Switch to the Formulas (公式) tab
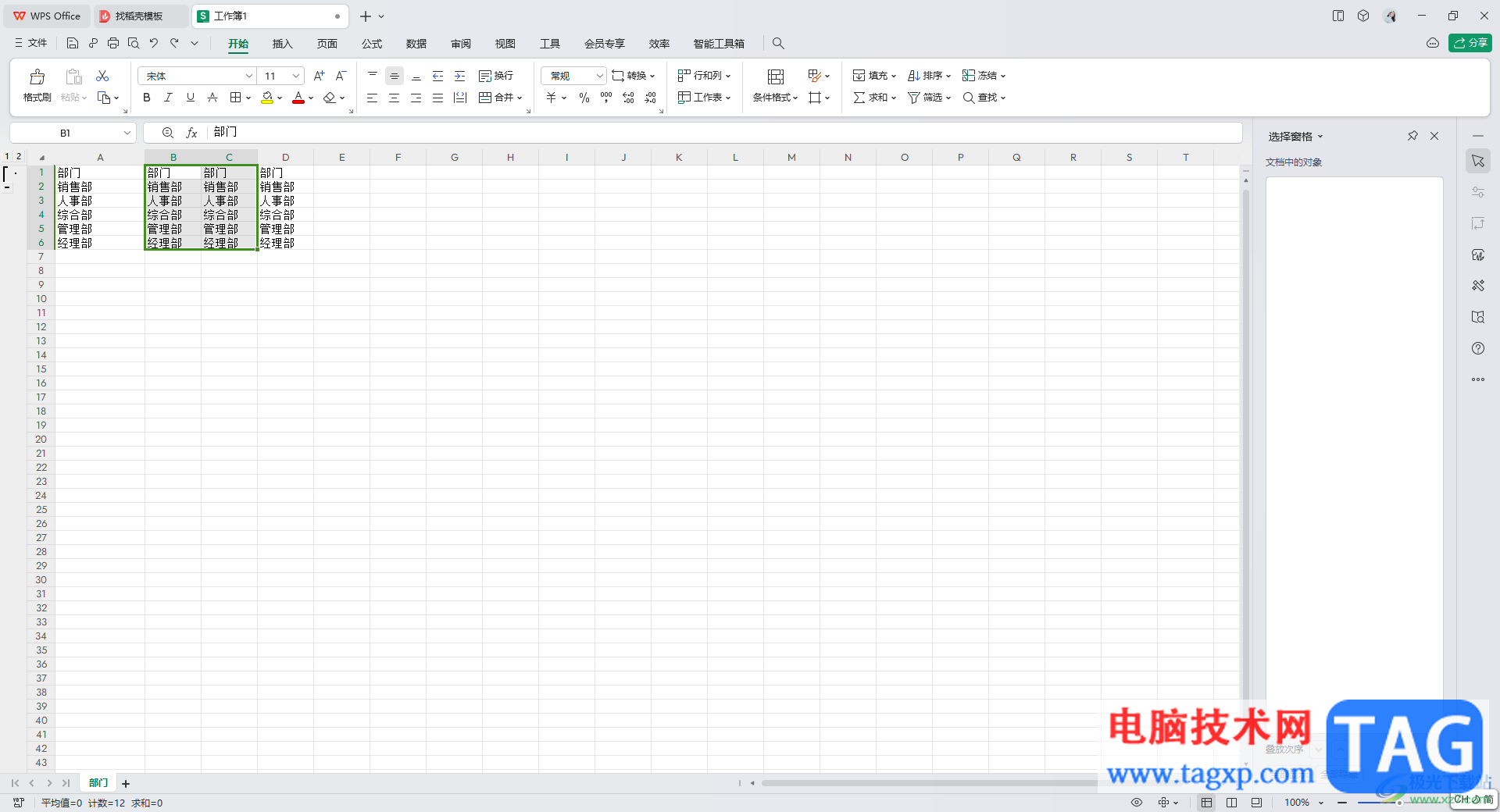The height and width of the screenshot is (812, 1500). [x=372, y=44]
